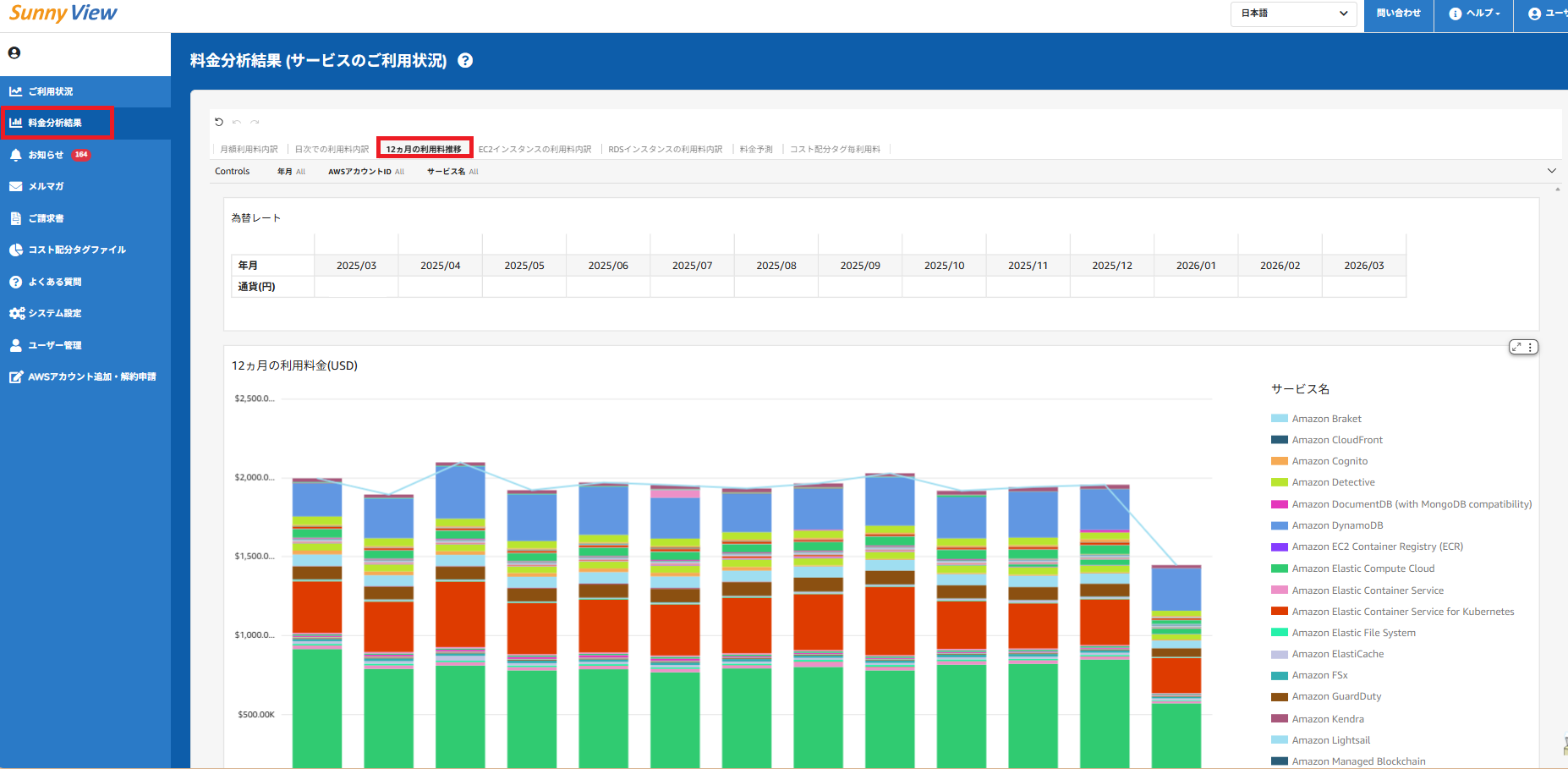Open システム設定 in the sidebar

(54, 313)
